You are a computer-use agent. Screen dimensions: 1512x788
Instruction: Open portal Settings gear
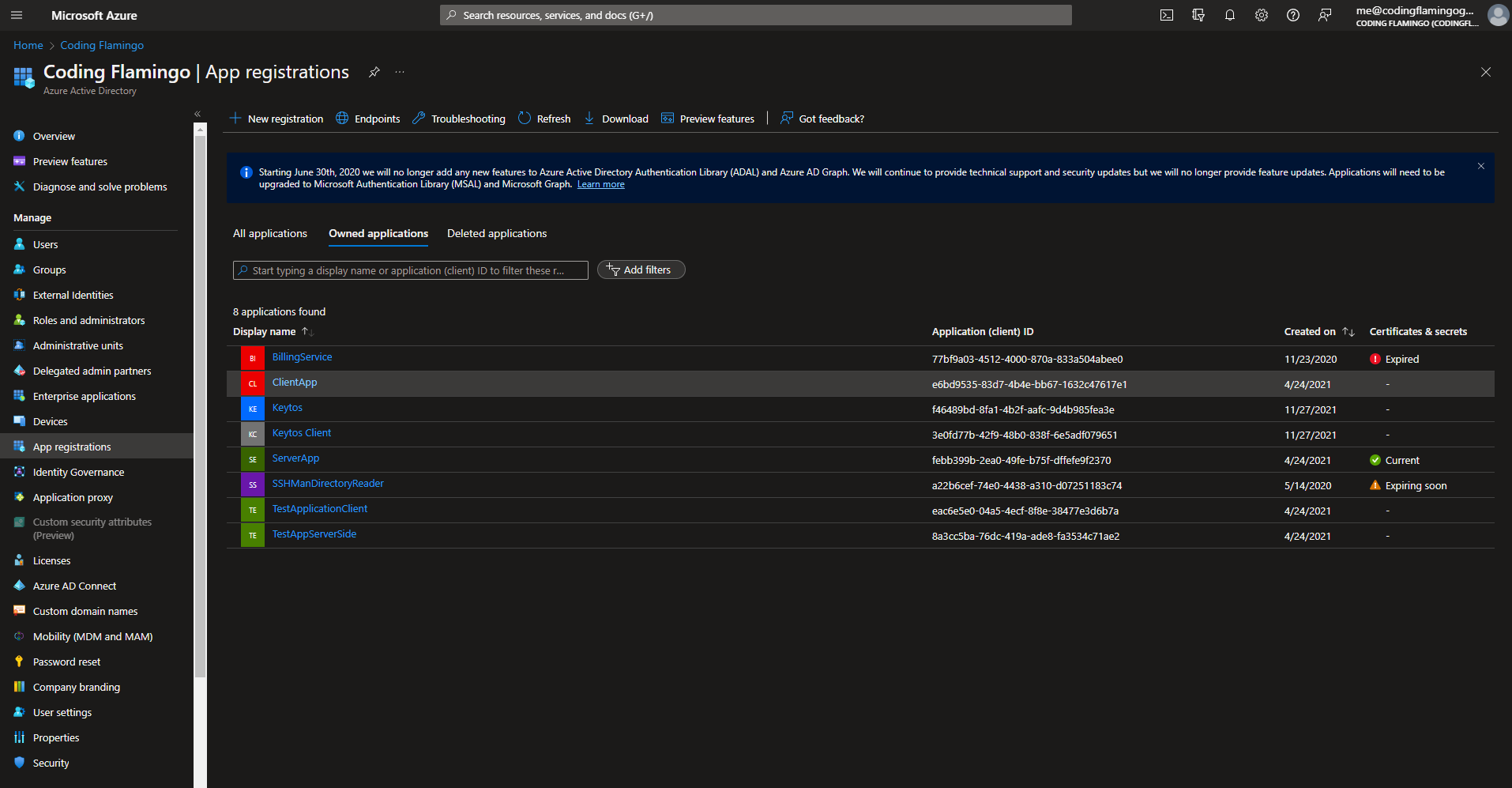tap(1262, 15)
